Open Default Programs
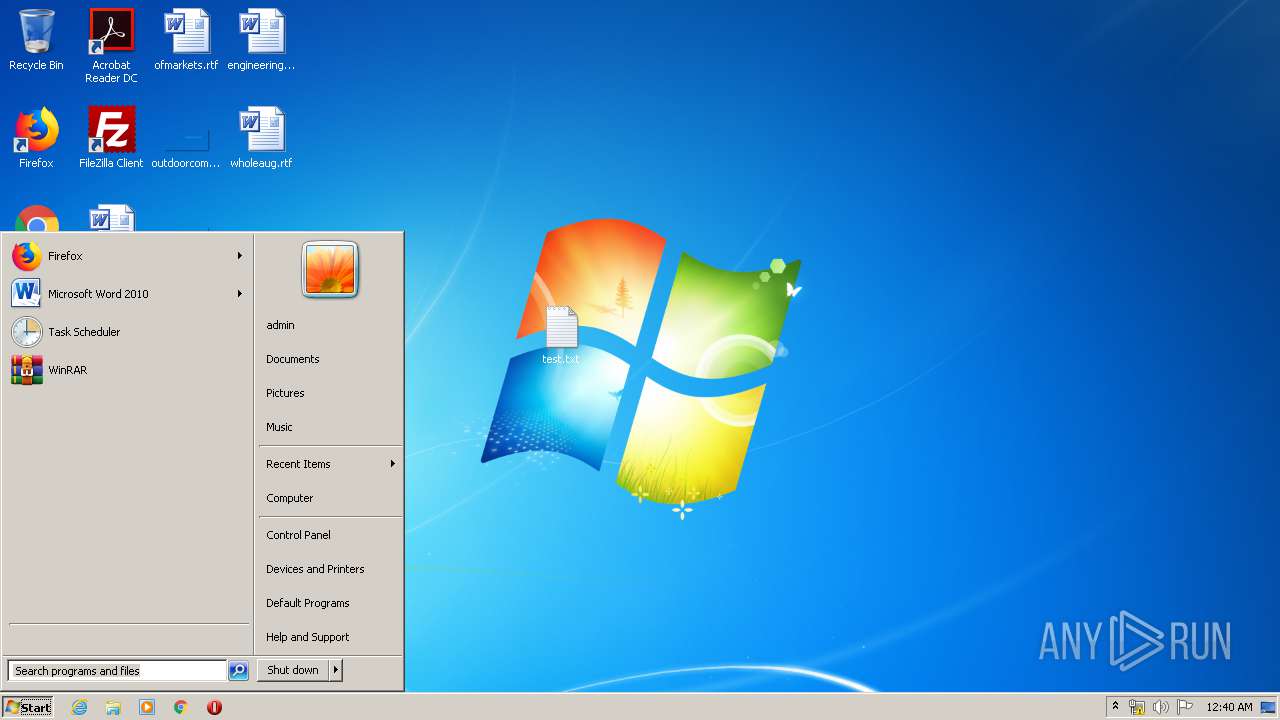 pyautogui.click(x=330, y=603)
